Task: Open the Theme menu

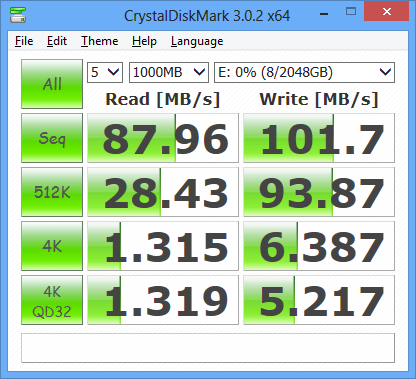Action: (x=99, y=41)
